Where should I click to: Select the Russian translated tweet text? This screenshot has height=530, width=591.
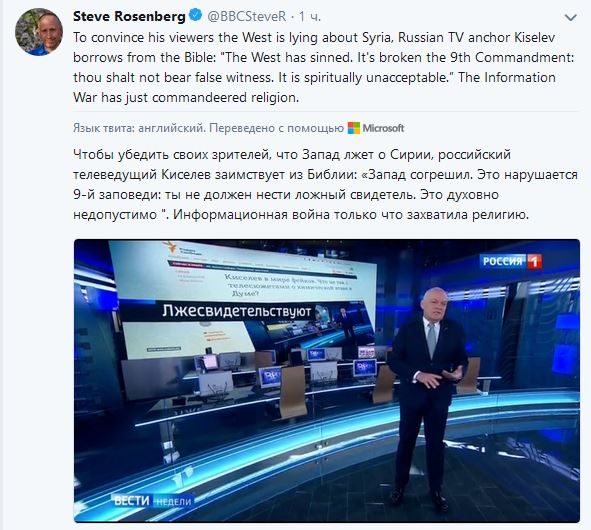[x=325, y=184]
